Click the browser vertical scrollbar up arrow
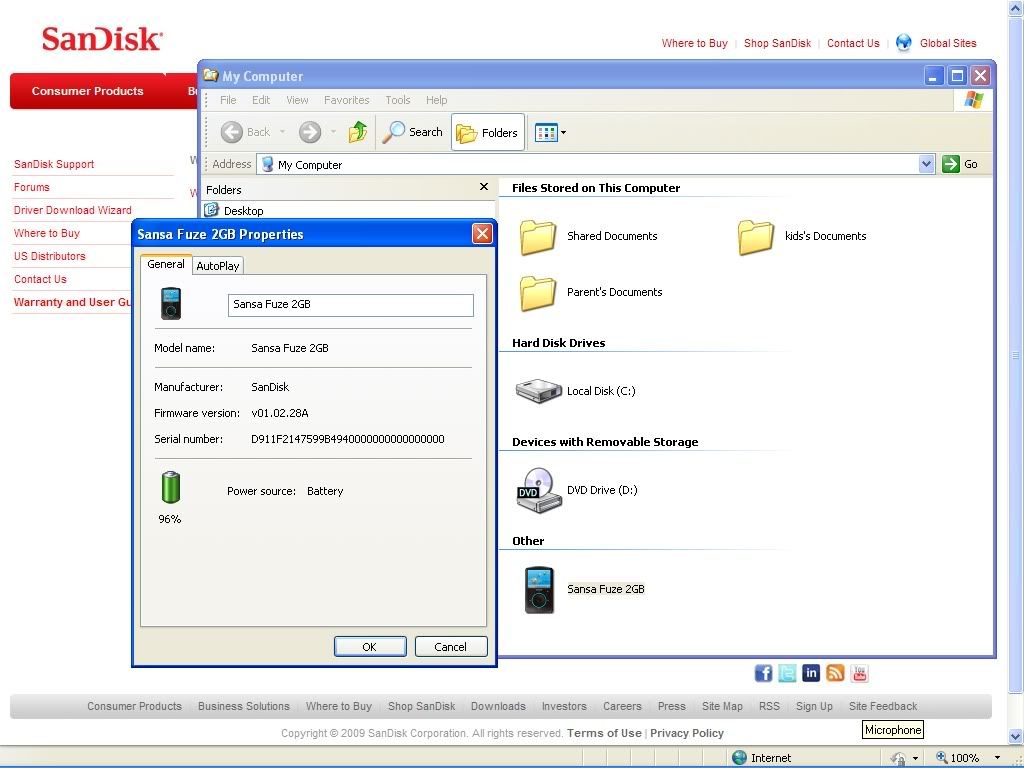This screenshot has width=1024, height=768. (x=1017, y=8)
